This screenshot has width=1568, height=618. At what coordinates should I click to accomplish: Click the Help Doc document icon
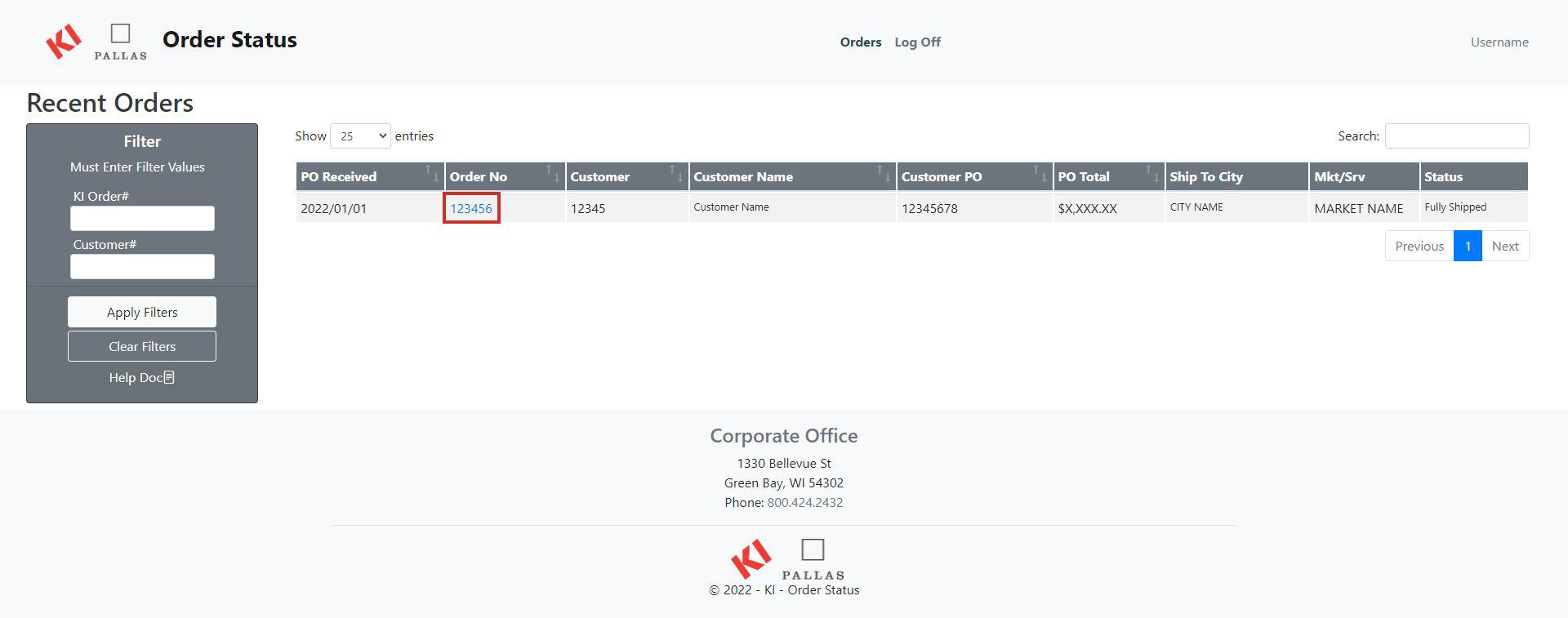169,377
